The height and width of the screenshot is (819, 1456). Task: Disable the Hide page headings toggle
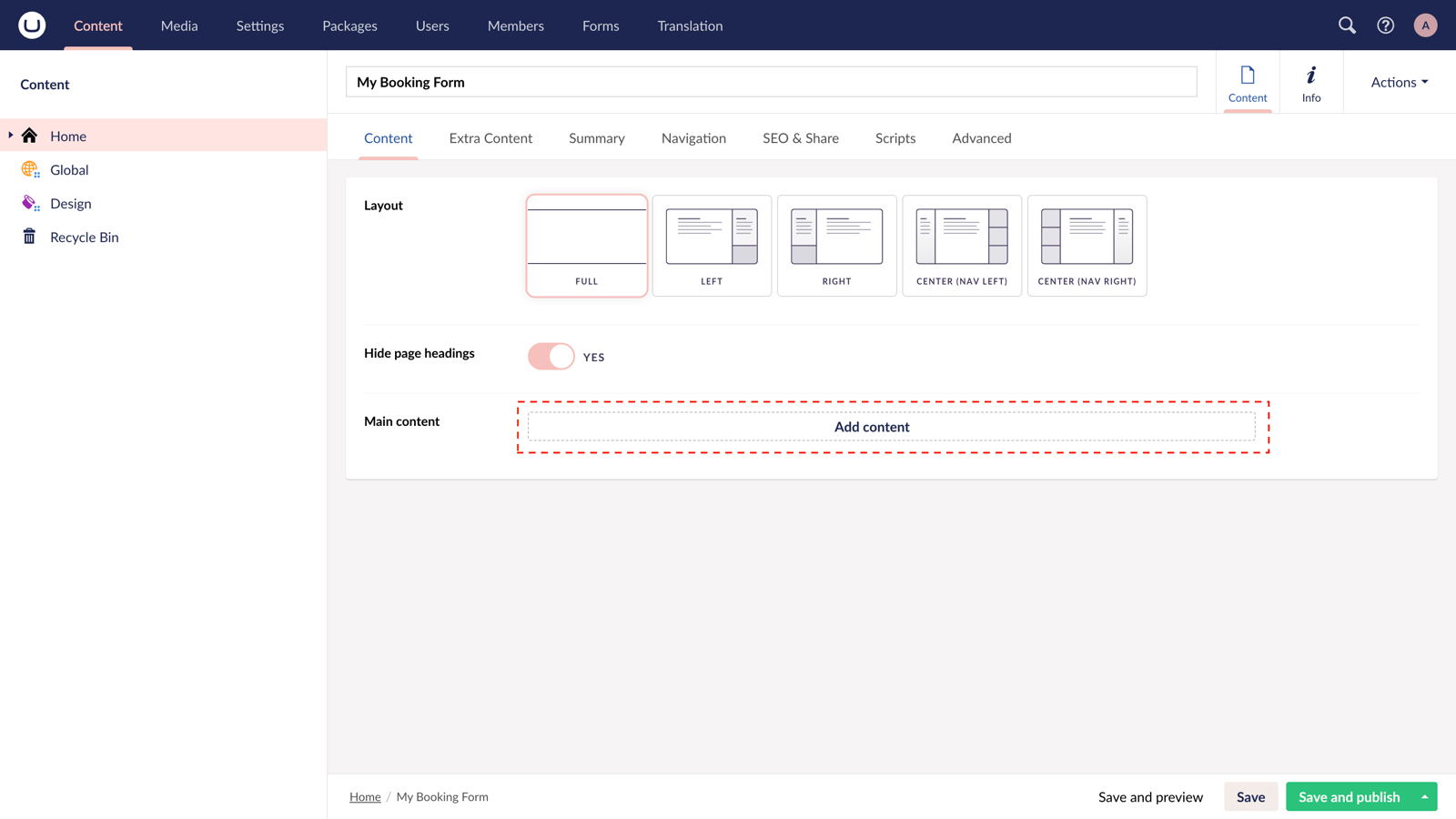[x=550, y=356]
